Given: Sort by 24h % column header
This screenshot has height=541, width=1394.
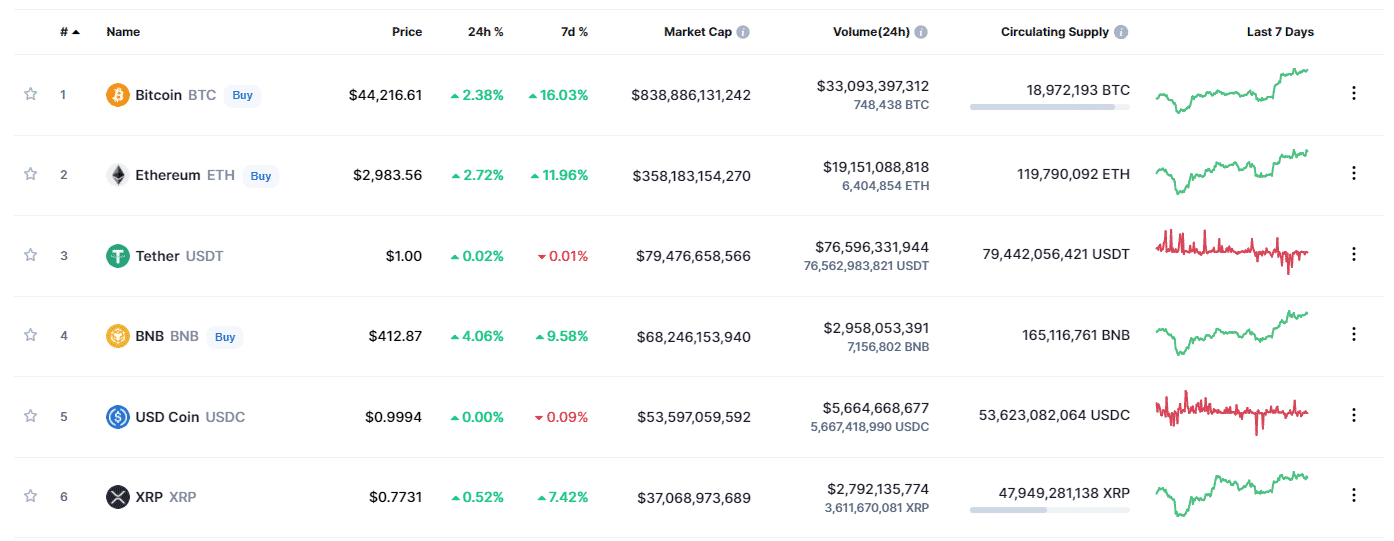Looking at the screenshot, I should pos(485,32).
